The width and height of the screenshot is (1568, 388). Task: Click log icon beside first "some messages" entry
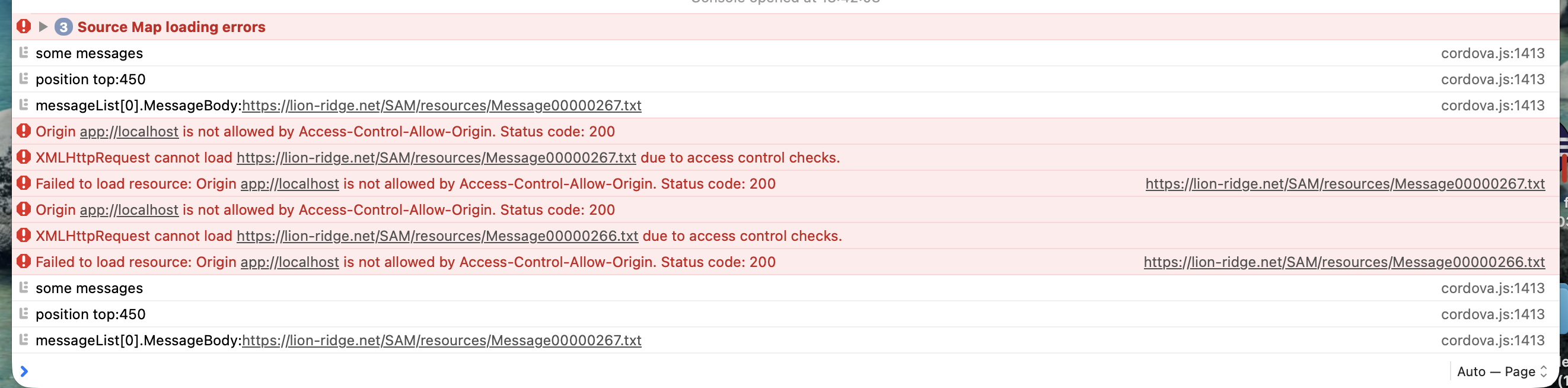24,53
